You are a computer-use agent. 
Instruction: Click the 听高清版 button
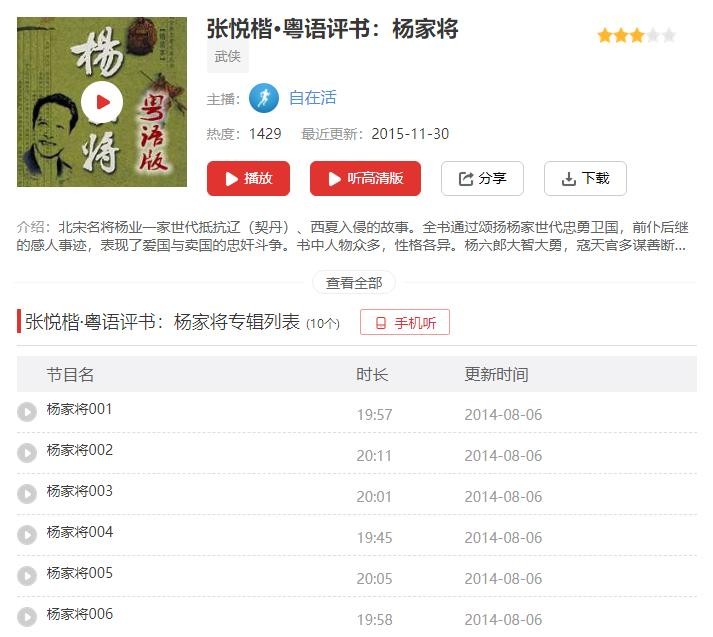click(x=365, y=179)
